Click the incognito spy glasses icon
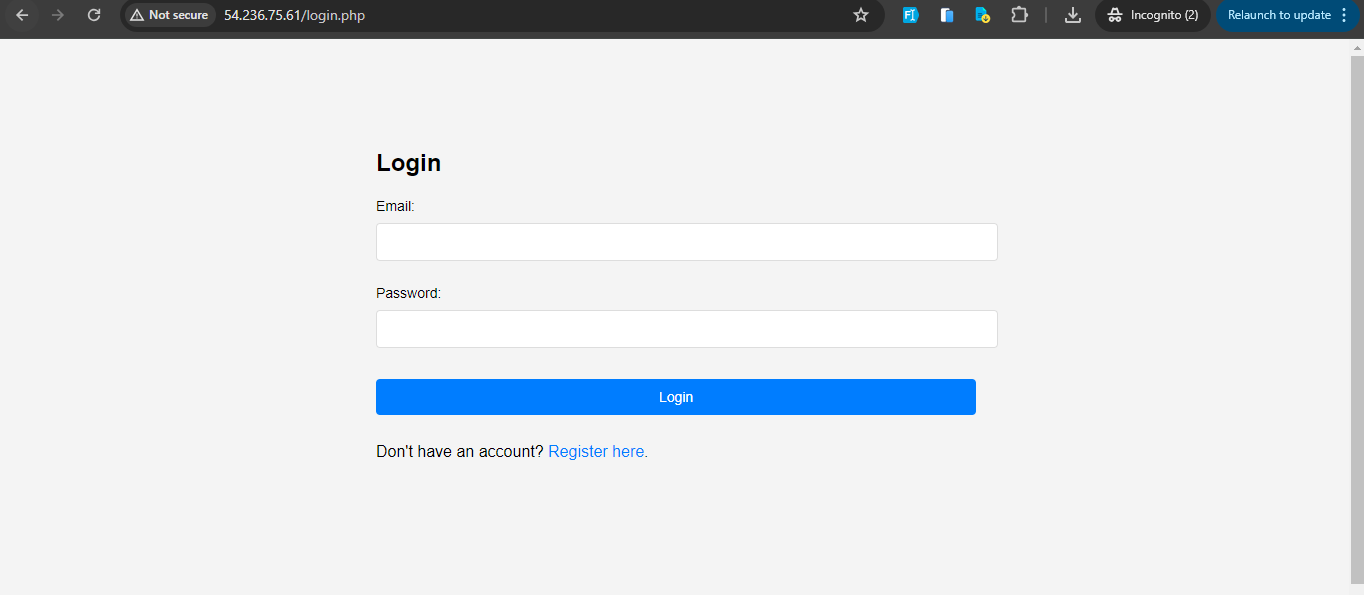The image size is (1364, 595). [x=1114, y=15]
